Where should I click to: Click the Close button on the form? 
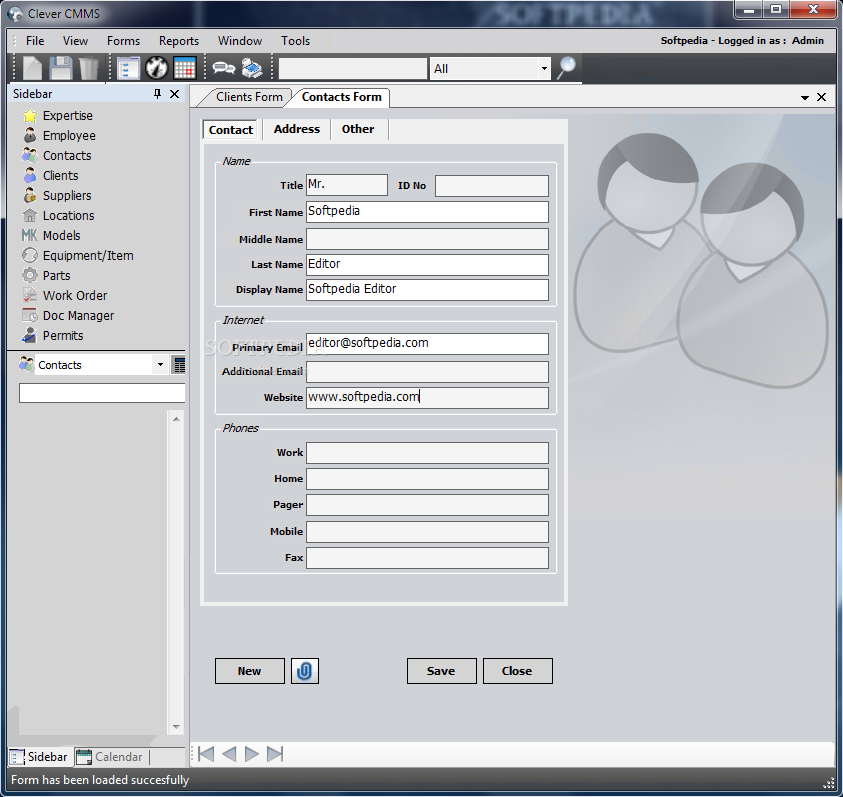(x=517, y=671)
